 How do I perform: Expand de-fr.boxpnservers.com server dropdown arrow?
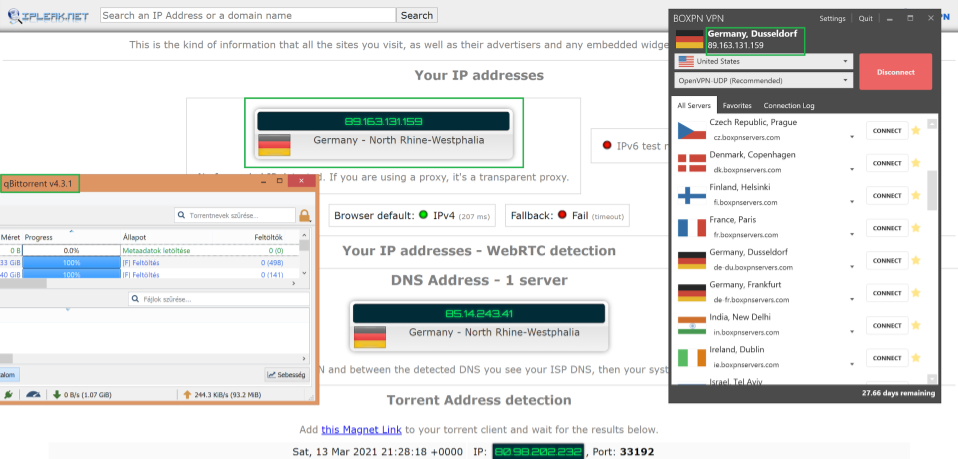coord(852,300)
